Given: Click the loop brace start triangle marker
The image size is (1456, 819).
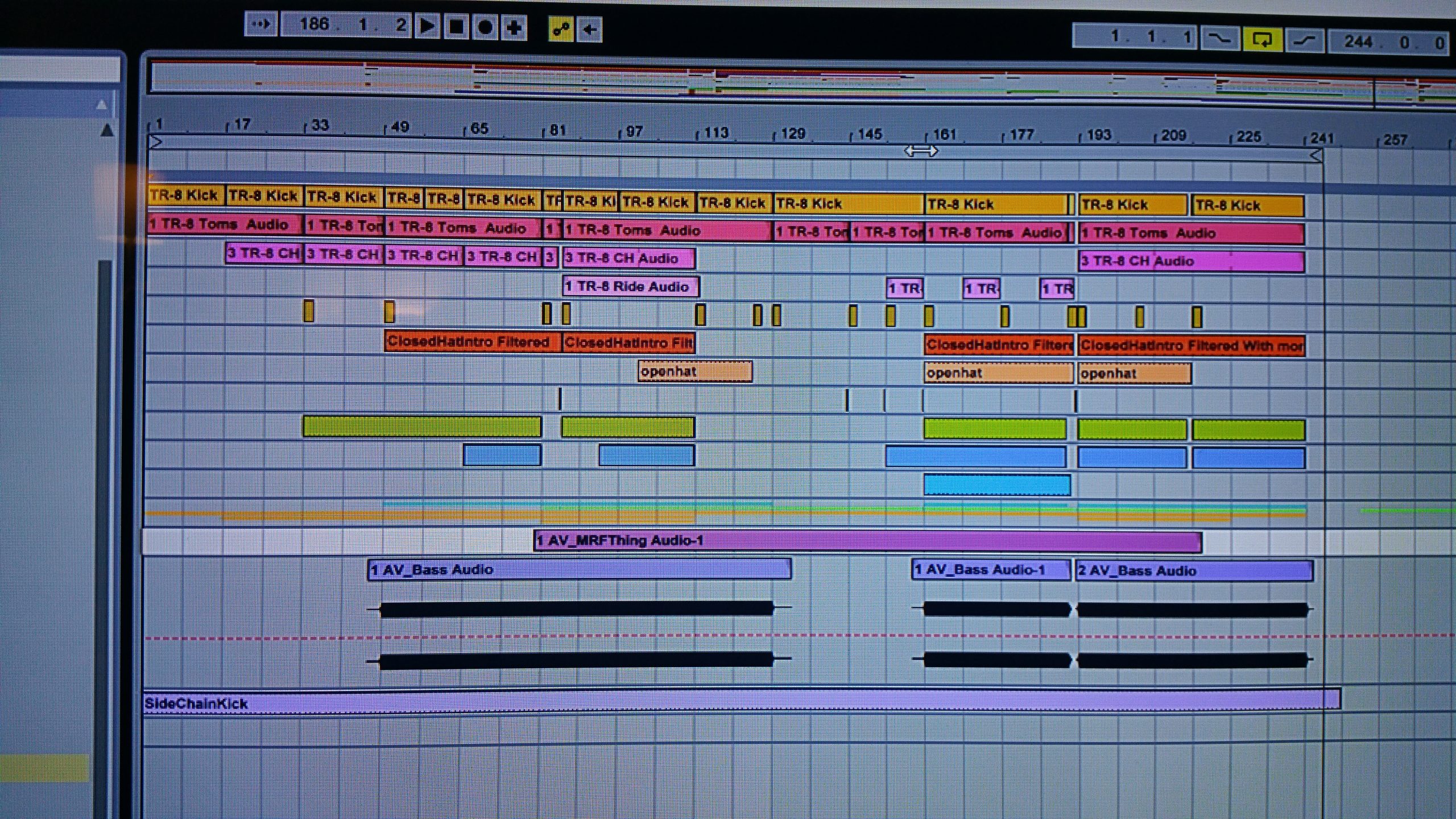Looking at the screenshot, I should click(155, 142).
